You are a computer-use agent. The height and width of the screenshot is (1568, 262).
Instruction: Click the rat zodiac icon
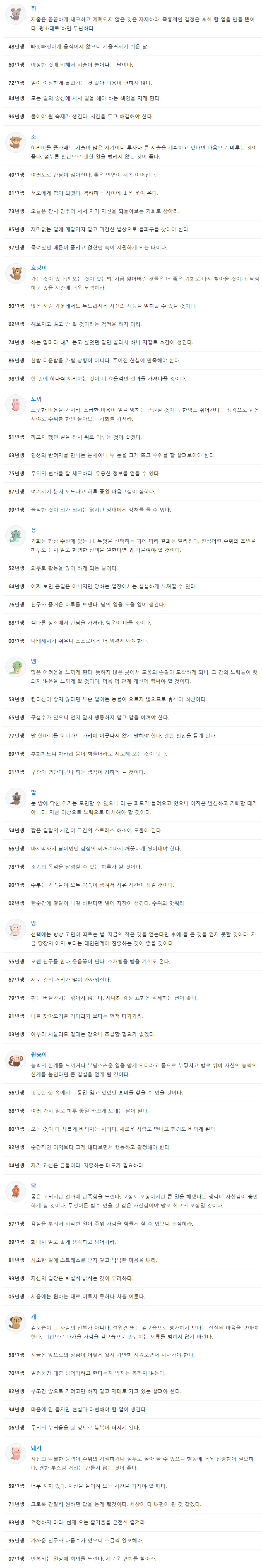click(x=15, y=15)
